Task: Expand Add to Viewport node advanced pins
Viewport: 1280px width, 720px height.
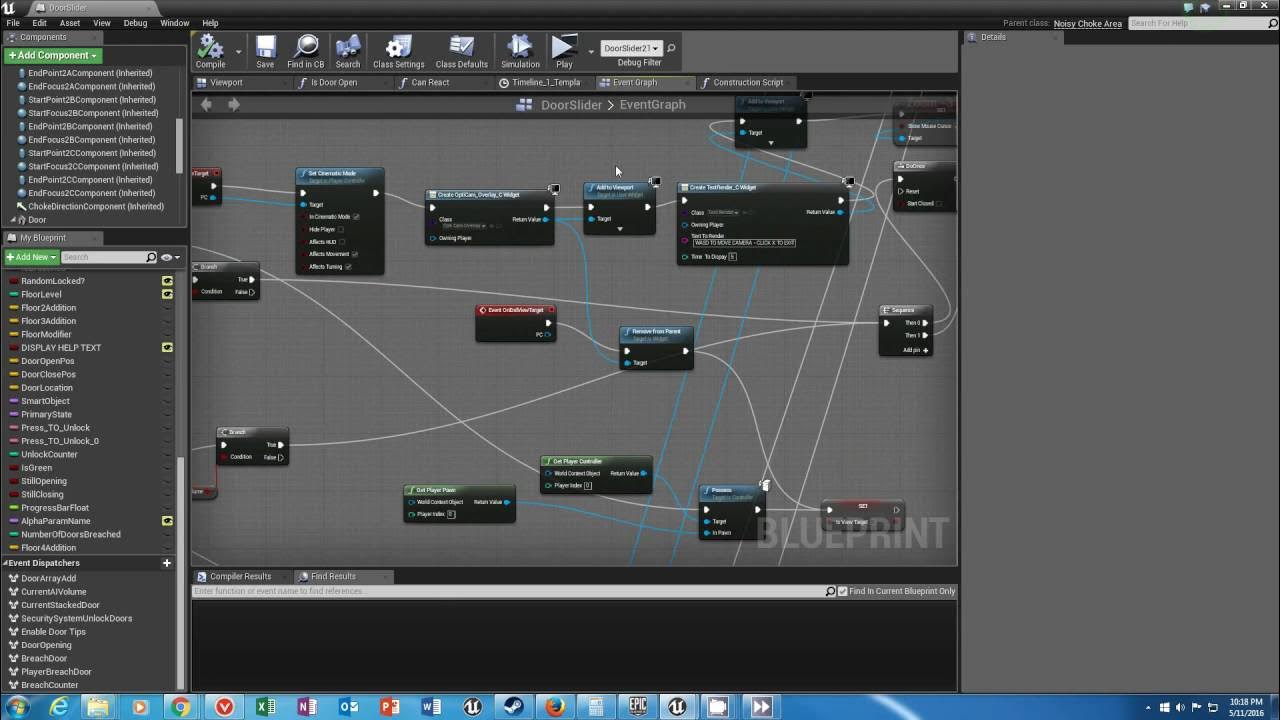Action: (x=619, y=229)
